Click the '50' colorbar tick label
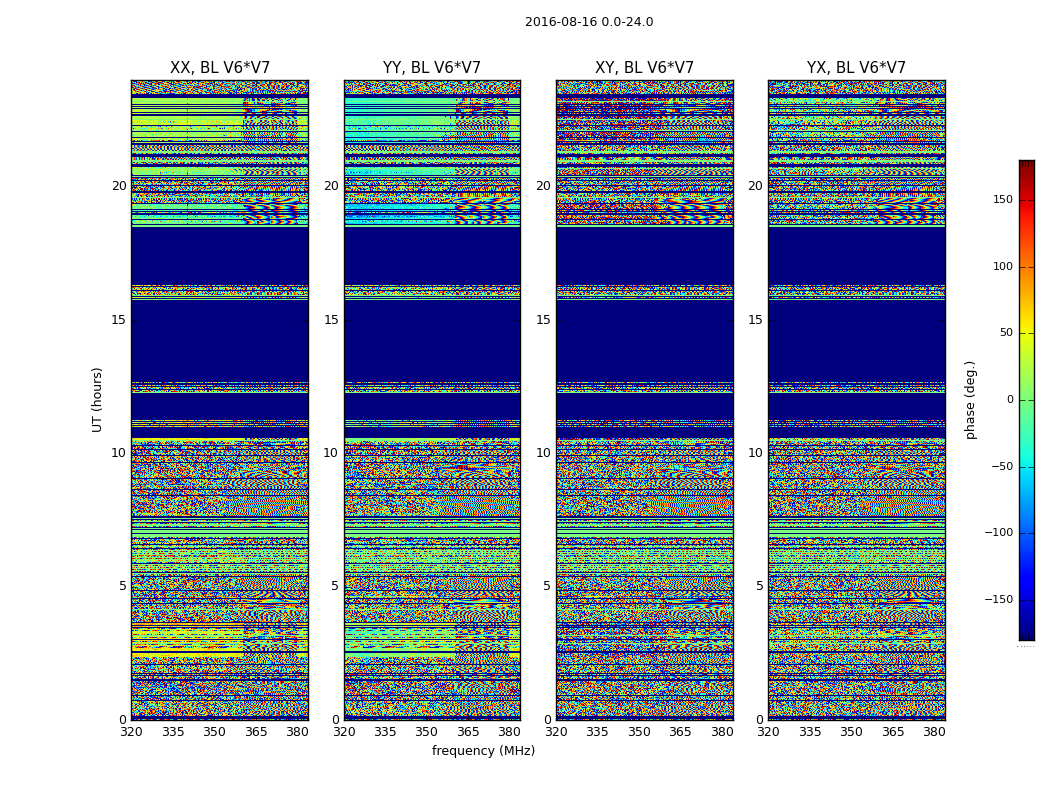This screenshot has width=1050, height=800. (x=1006, y=333)
